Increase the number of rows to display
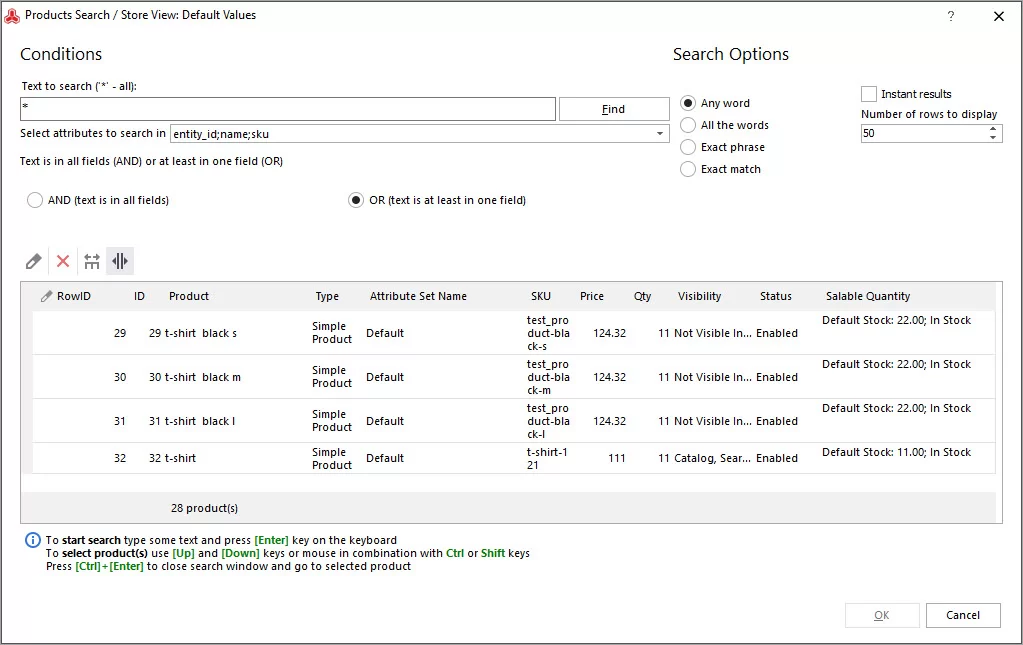The height and width of the screenshot is (645, 1023). 993,129
